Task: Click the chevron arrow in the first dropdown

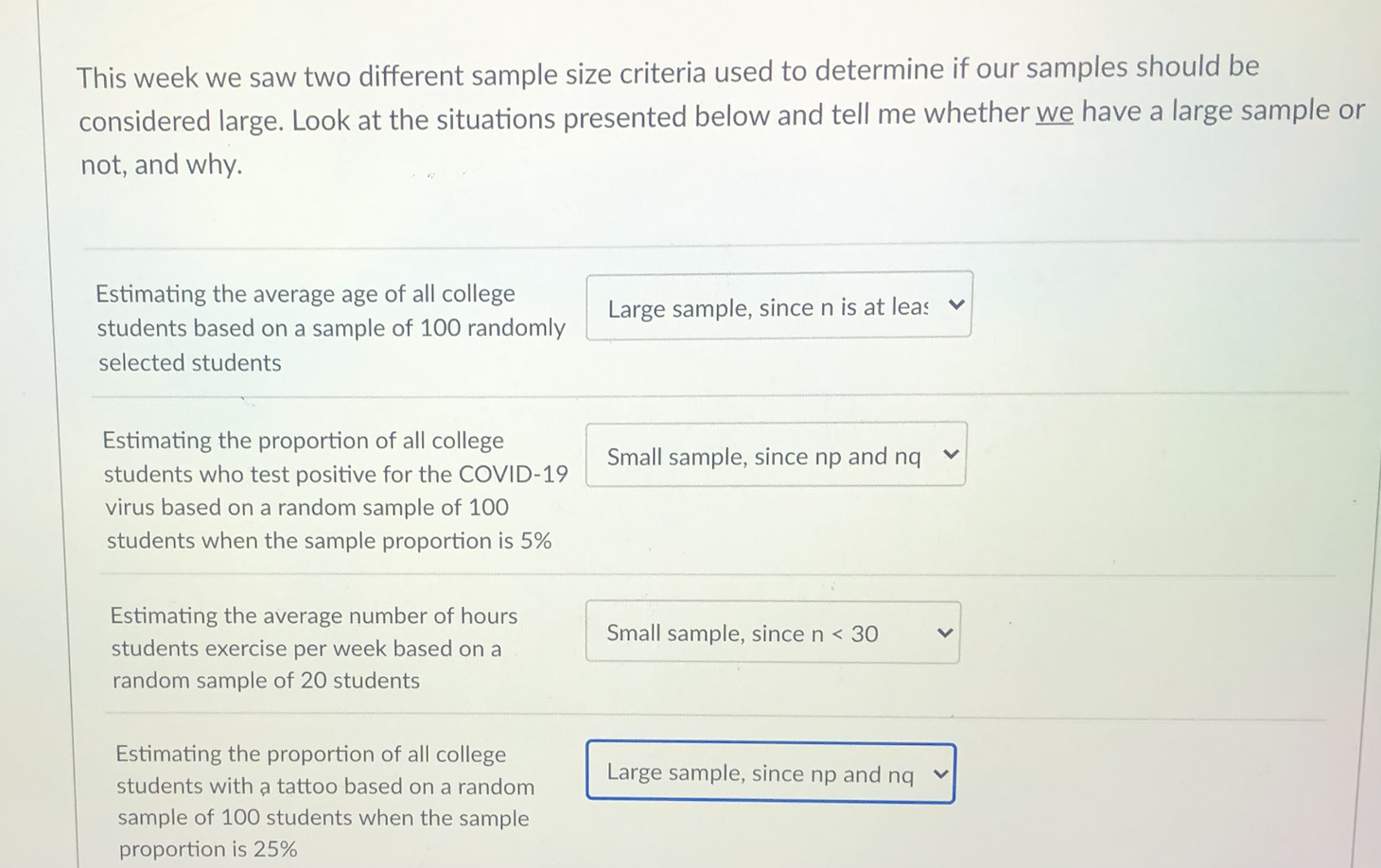Action: pos(956,304)
